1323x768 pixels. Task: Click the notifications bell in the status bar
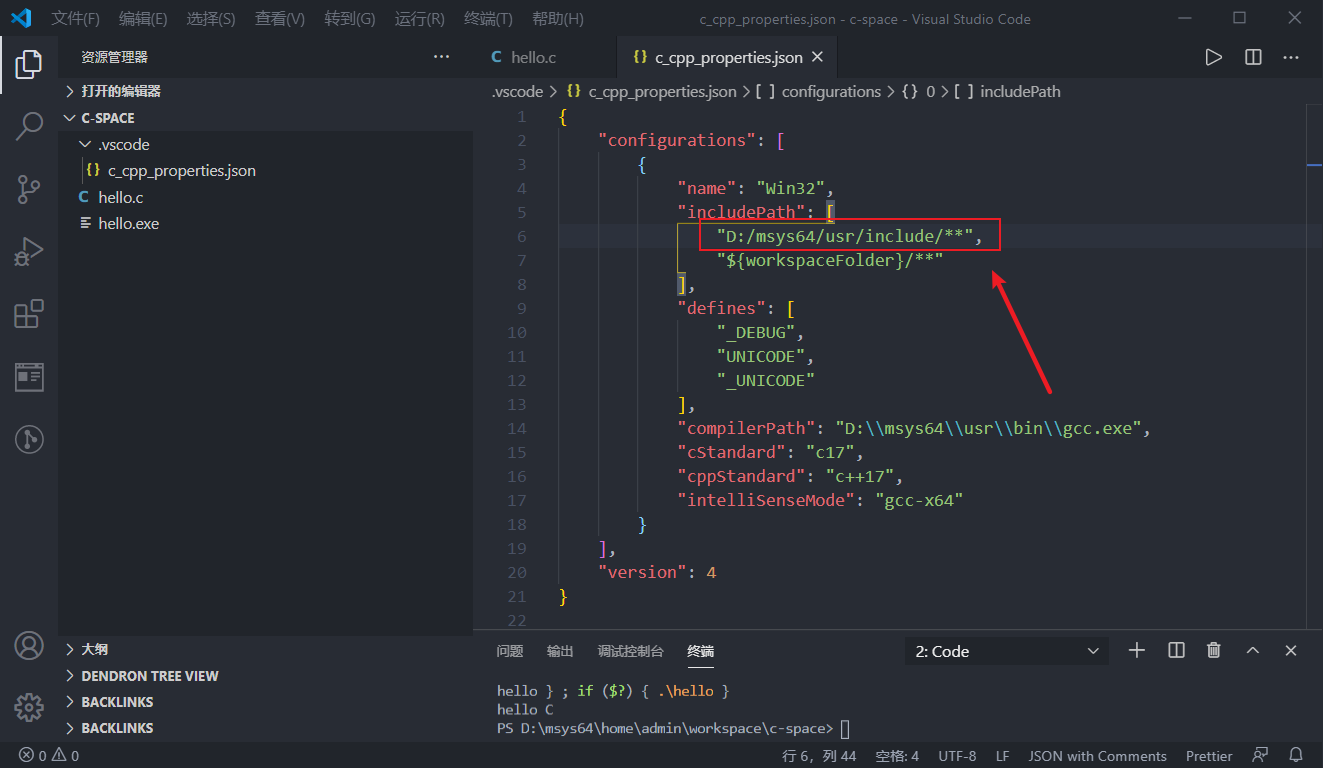point(1296,755)
